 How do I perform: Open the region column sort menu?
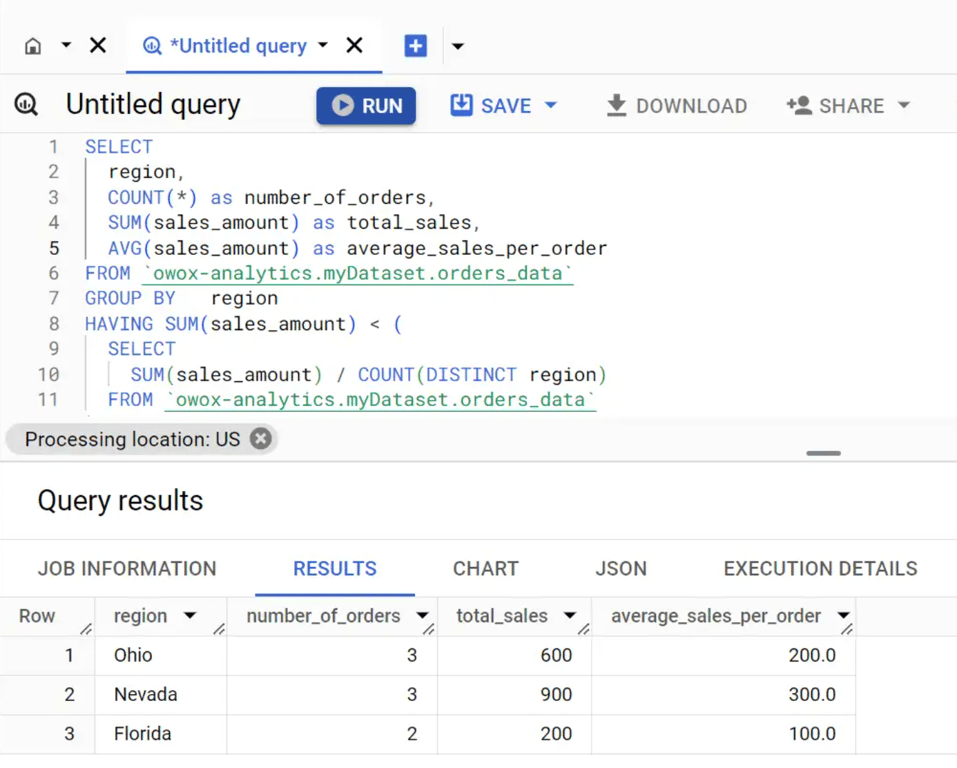(190, 615)
